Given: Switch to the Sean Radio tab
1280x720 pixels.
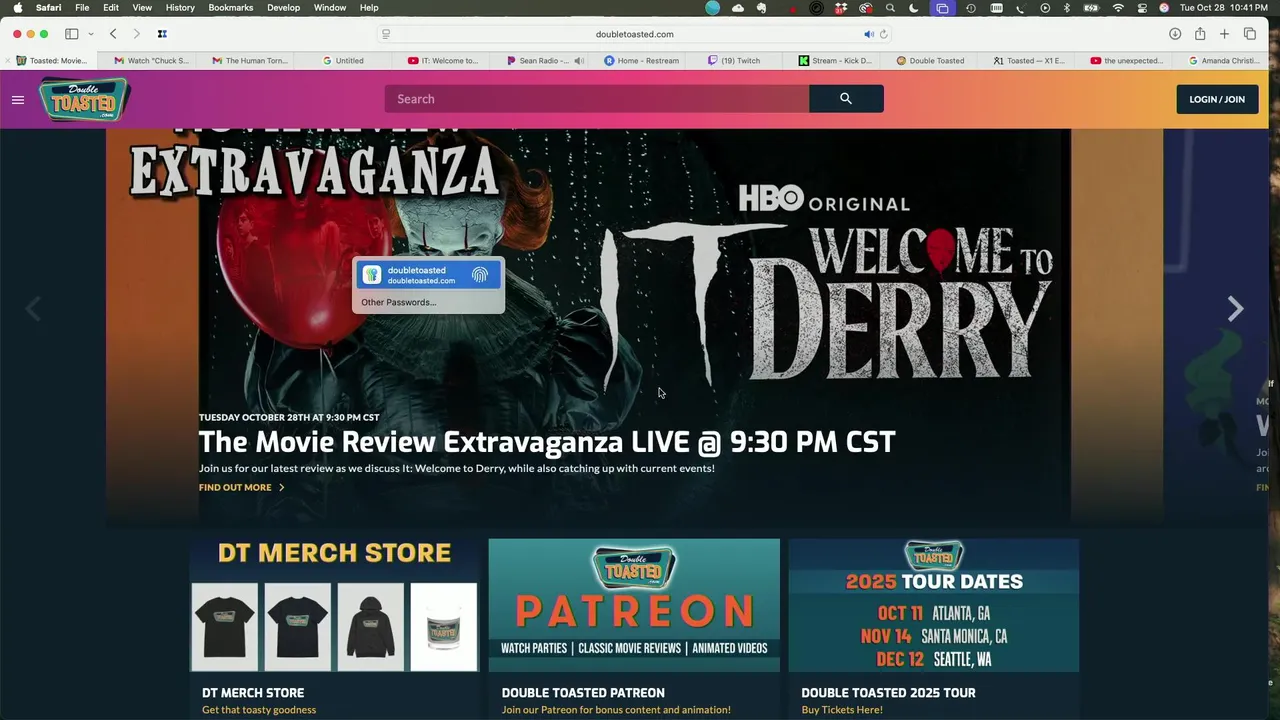Looking at the screenshot, I should 538,61.
